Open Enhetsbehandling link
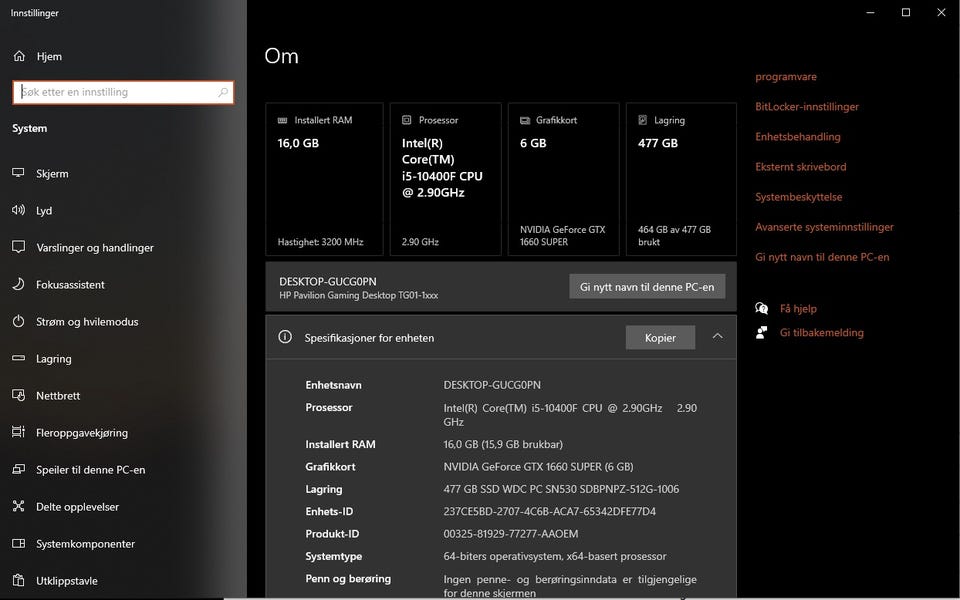 pyautogui.click(x=798, y=137)
